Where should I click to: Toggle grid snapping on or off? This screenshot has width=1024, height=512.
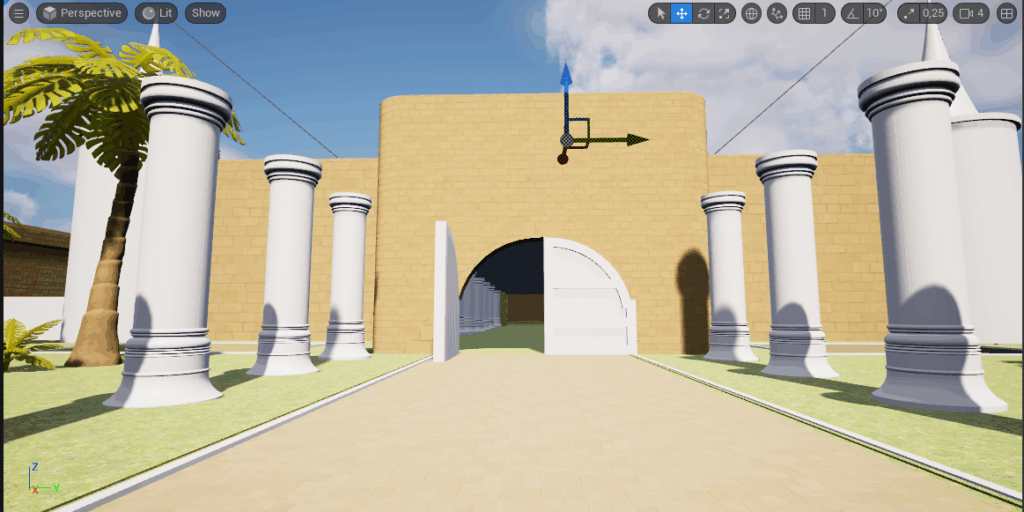tap(803, 13)
